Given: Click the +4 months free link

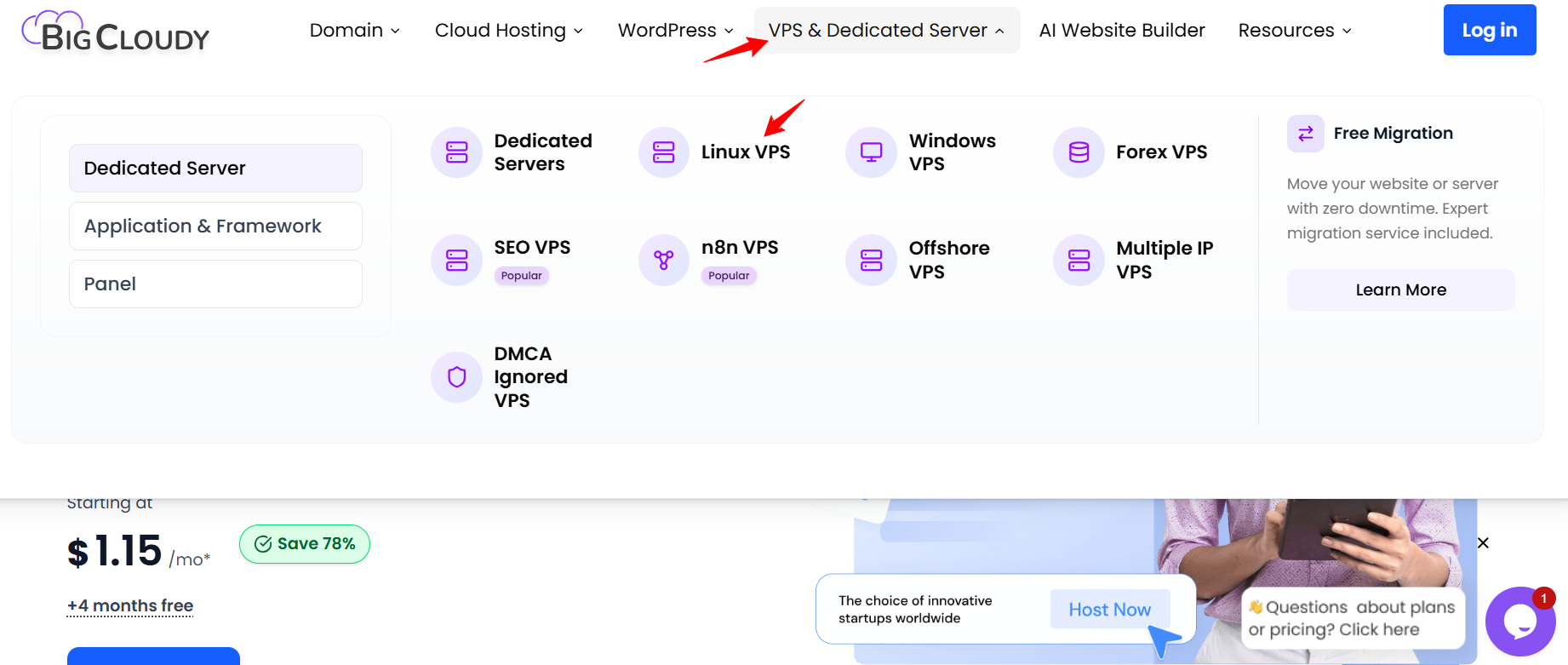Looking at the screenshot, I should point(130,606).
